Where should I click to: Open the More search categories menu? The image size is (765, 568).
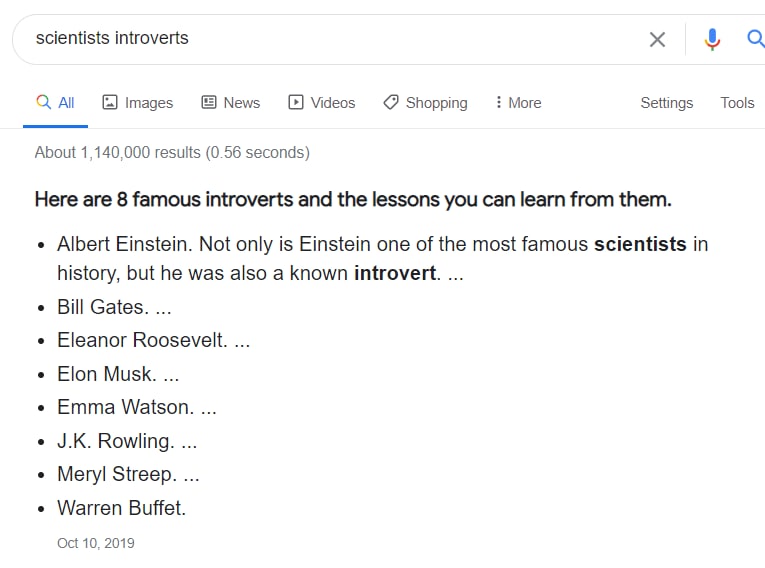(x=519, y=103)
